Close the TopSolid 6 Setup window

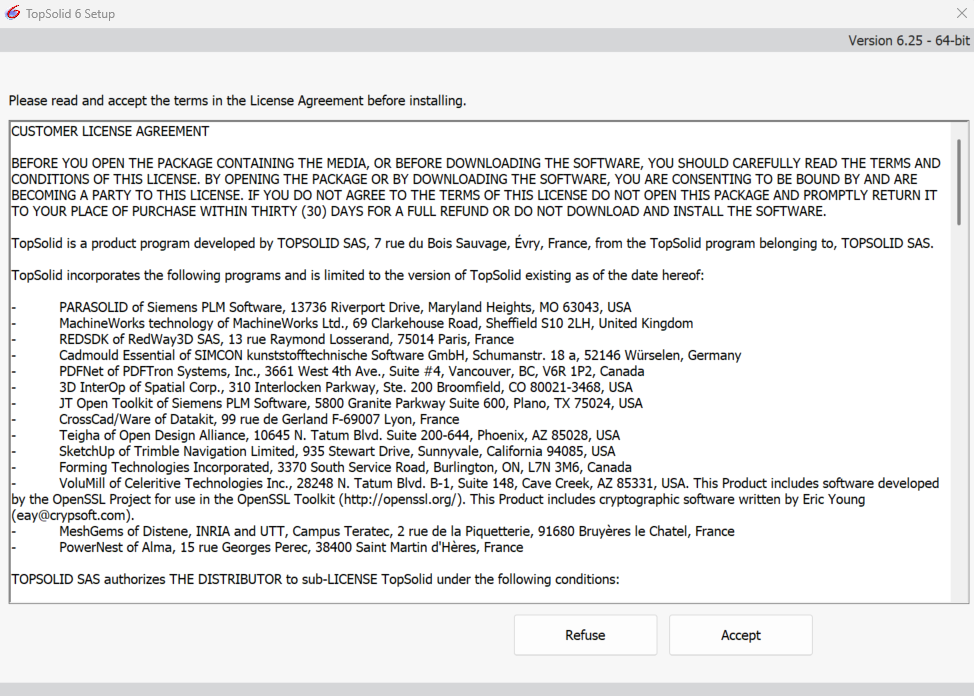click(961, 13)
